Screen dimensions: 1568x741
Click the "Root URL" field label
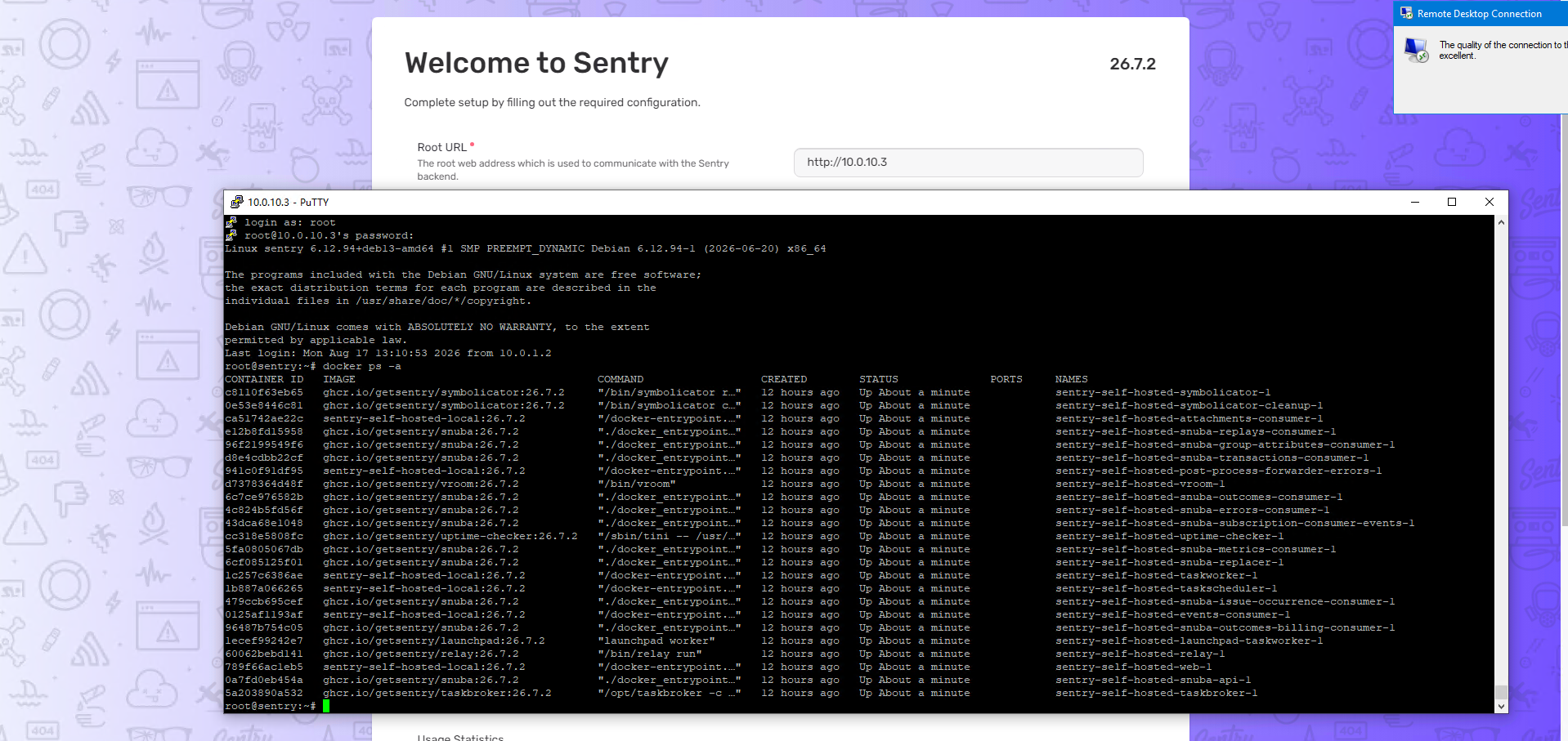pyautogui.click(x=442, y=147)
